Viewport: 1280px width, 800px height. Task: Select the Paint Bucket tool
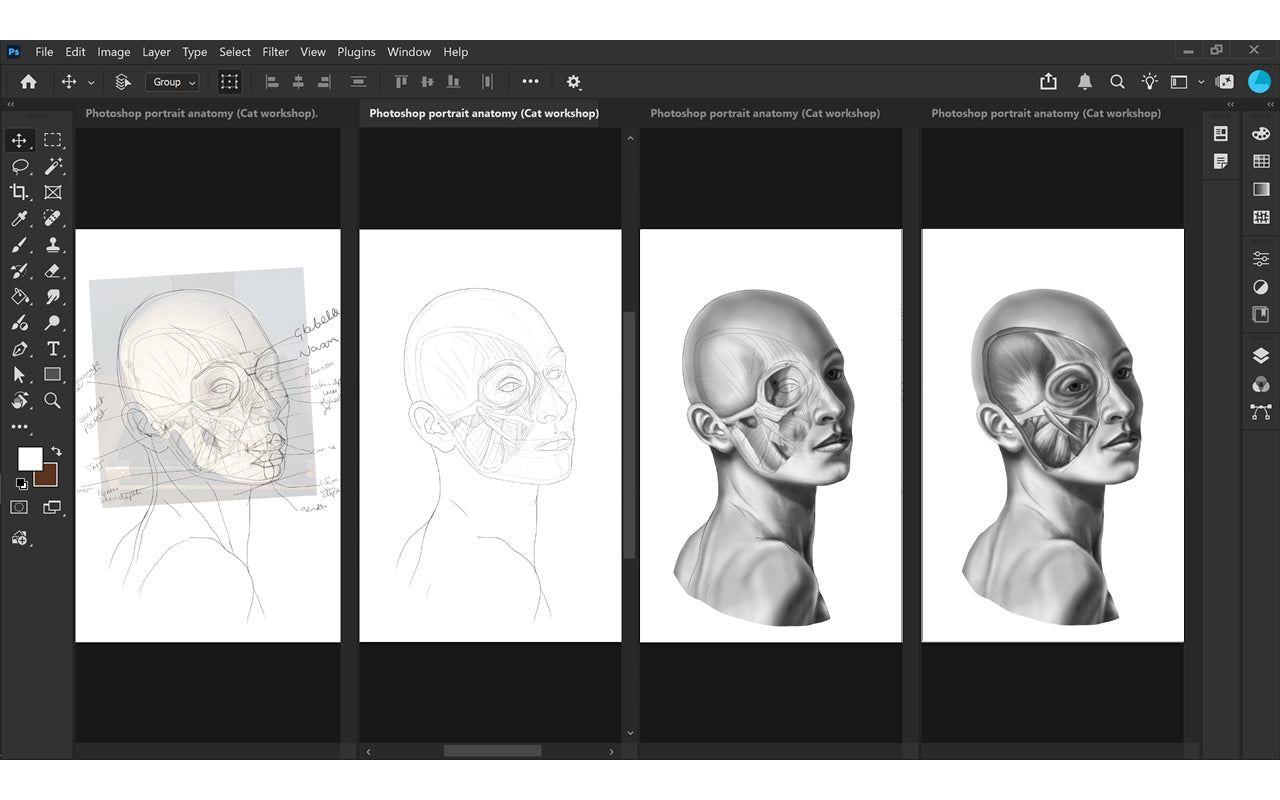pyautogui.click(x=19, y=296)
